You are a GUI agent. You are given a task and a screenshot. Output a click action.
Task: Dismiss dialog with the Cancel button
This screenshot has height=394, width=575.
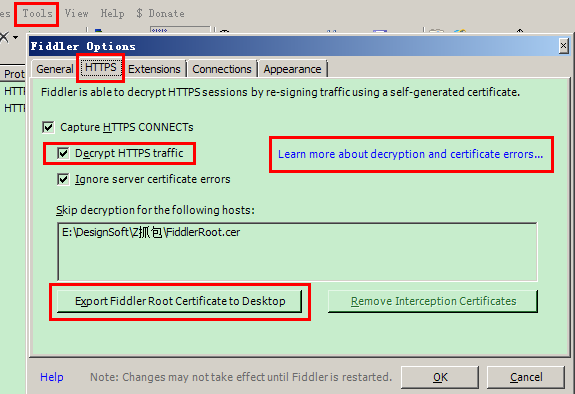pyautogui.click(x=526, y=377)
